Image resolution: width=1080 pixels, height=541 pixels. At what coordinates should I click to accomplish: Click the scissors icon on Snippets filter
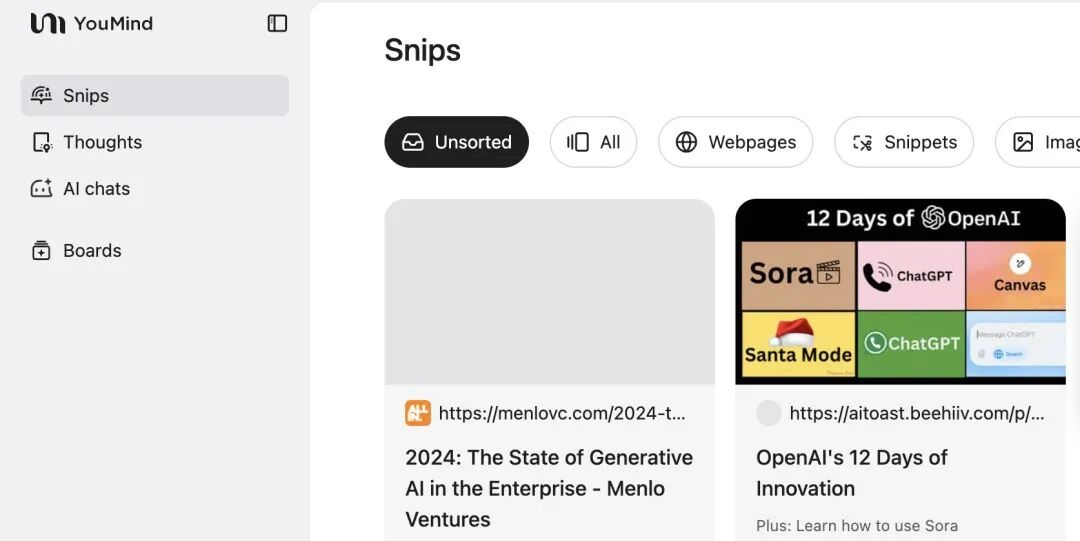863,142
